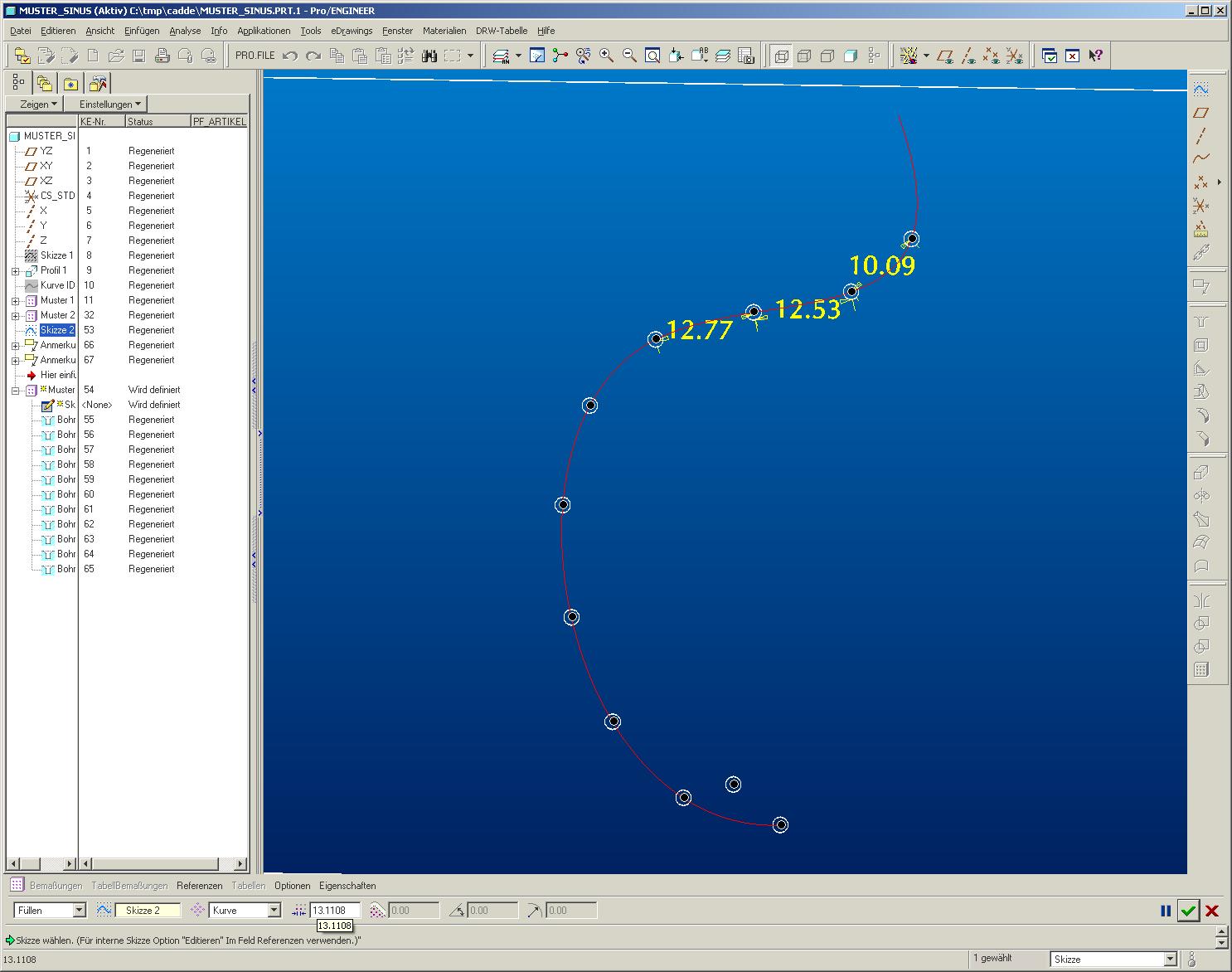The width and height of the screenshot is (1232, 972).
Task: Click the close window toolbar icon
Action: (1073, 56)
